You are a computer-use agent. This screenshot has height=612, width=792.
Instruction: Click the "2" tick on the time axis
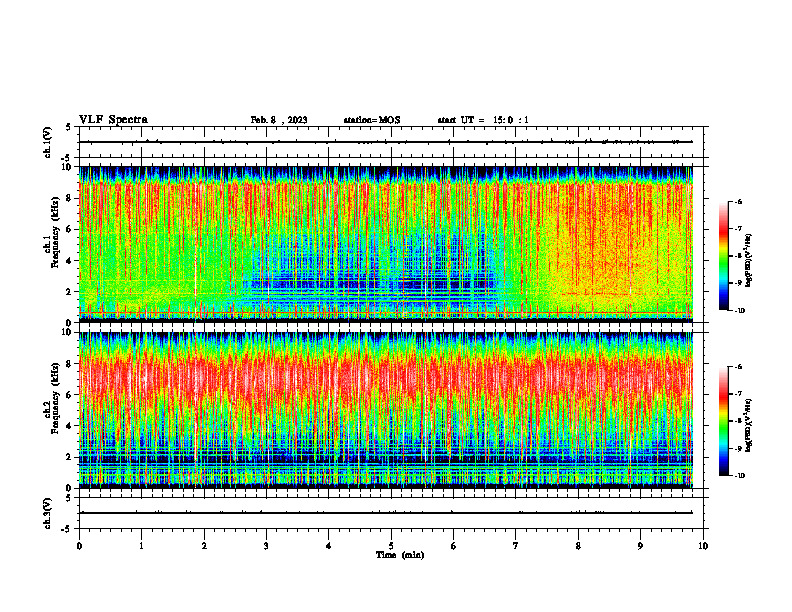click(x=204, y=546)
